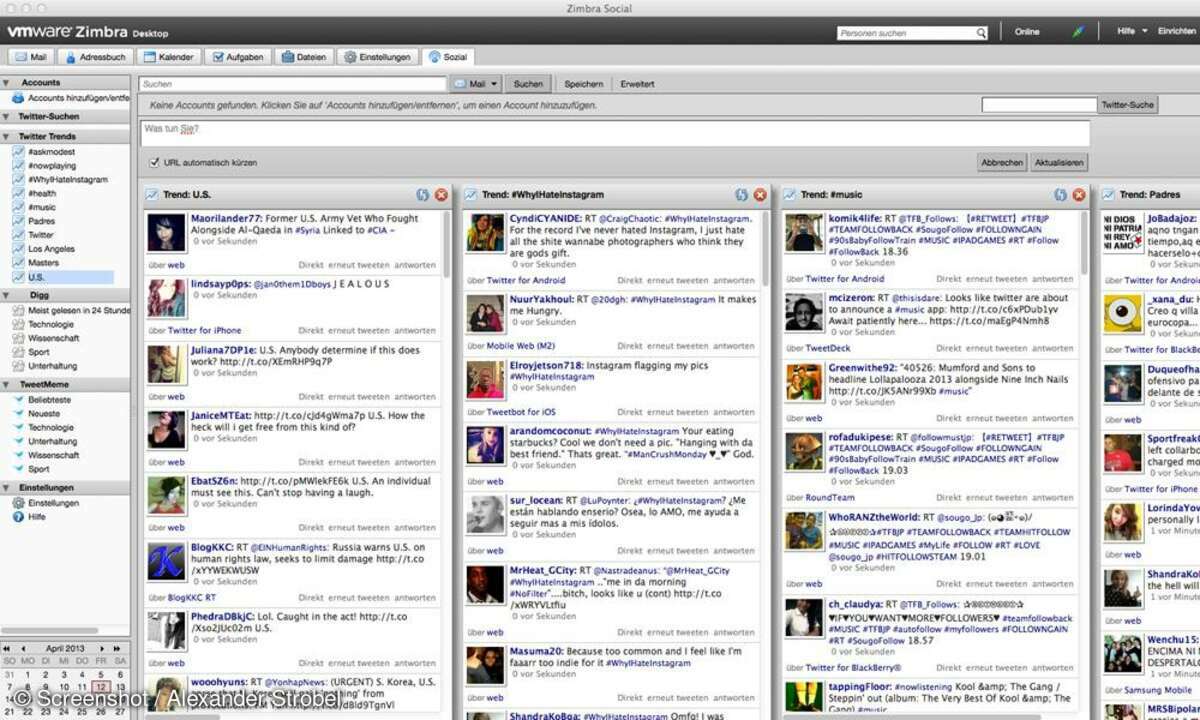Switch to the Mail tab
Image resolution: width=1200 pixels, height=720 pixels.
pyautogui.click(x=29, y=57)
